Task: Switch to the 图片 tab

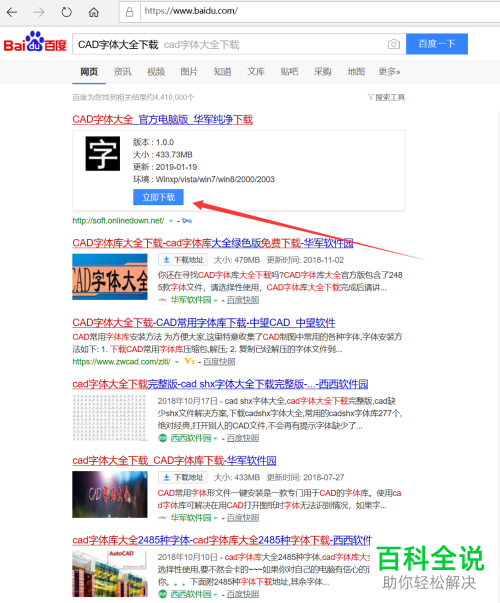Action: click(x=189, y=72)
